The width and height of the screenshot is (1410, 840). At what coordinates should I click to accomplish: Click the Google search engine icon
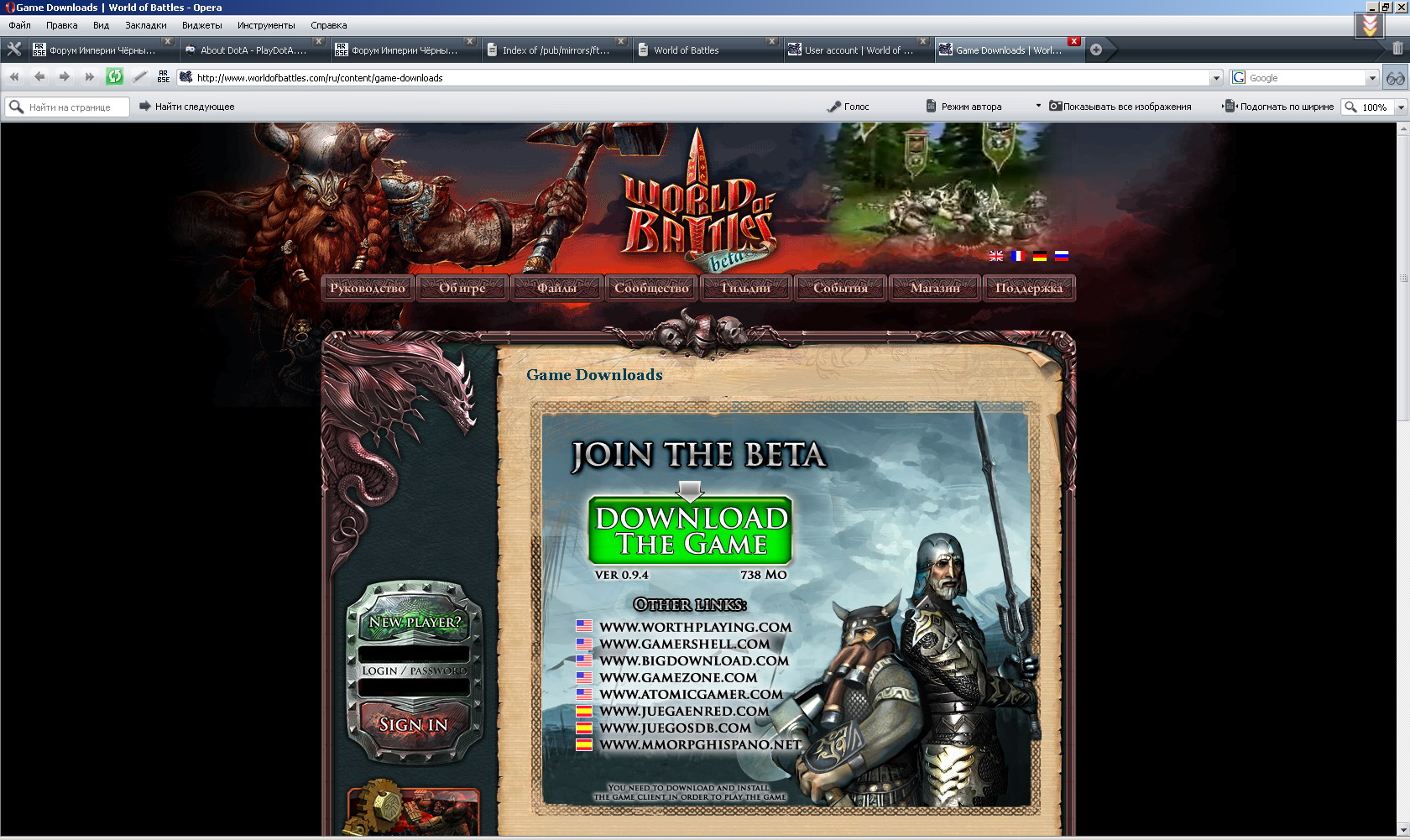pos(1239,77)
